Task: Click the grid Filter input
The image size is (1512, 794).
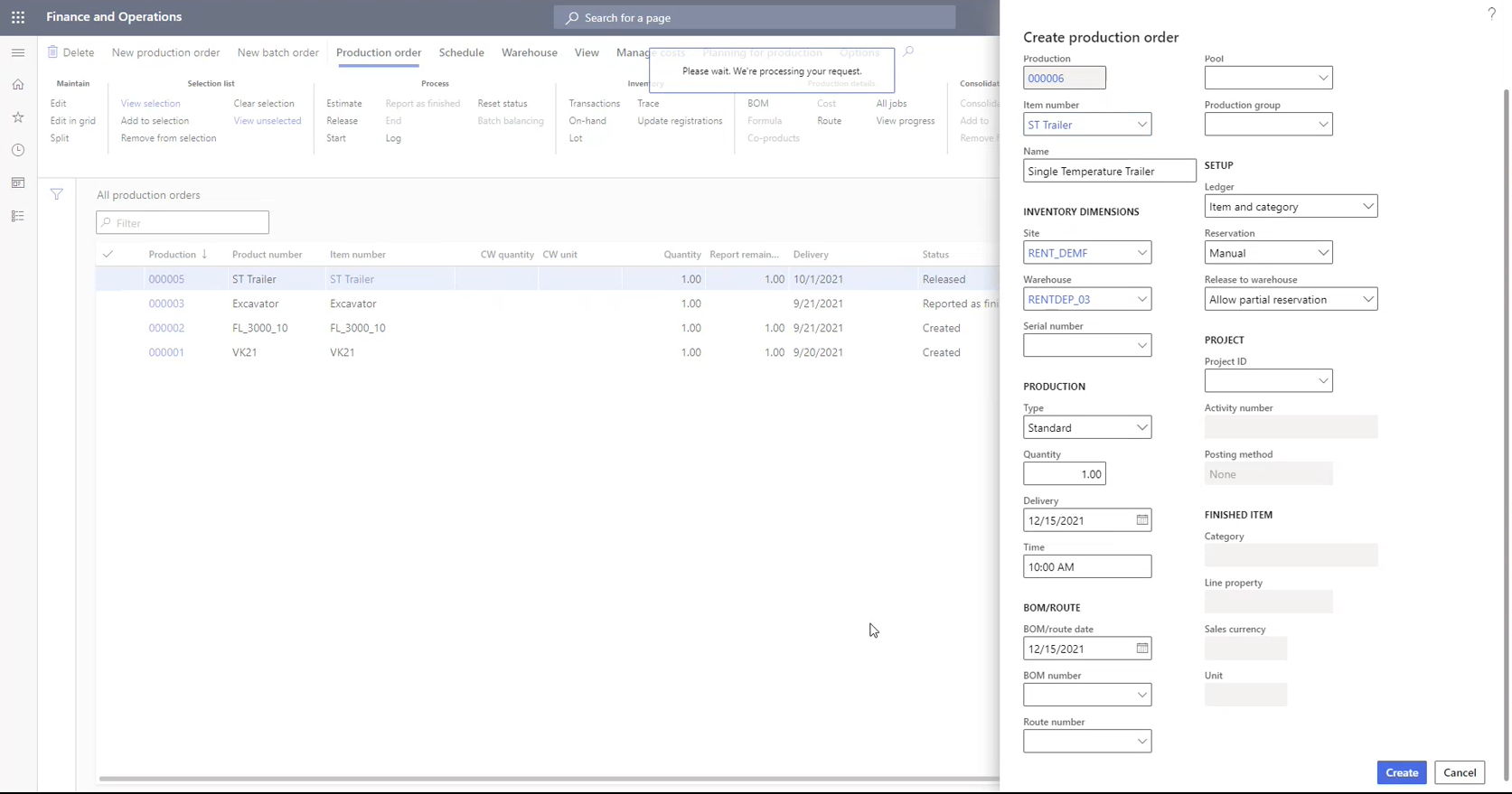Action: [183, 222]
